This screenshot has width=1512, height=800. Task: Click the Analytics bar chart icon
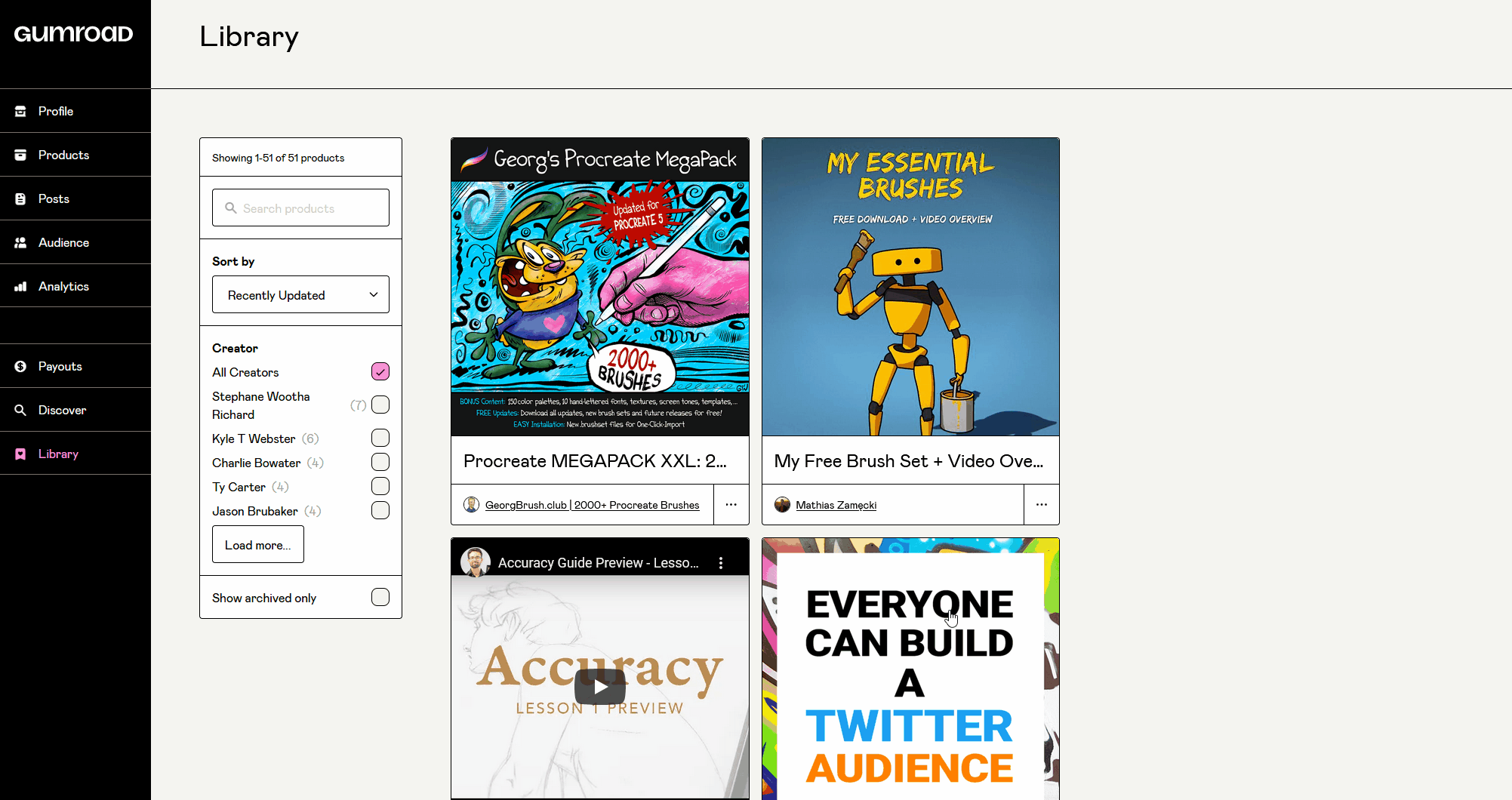point(20,286)
